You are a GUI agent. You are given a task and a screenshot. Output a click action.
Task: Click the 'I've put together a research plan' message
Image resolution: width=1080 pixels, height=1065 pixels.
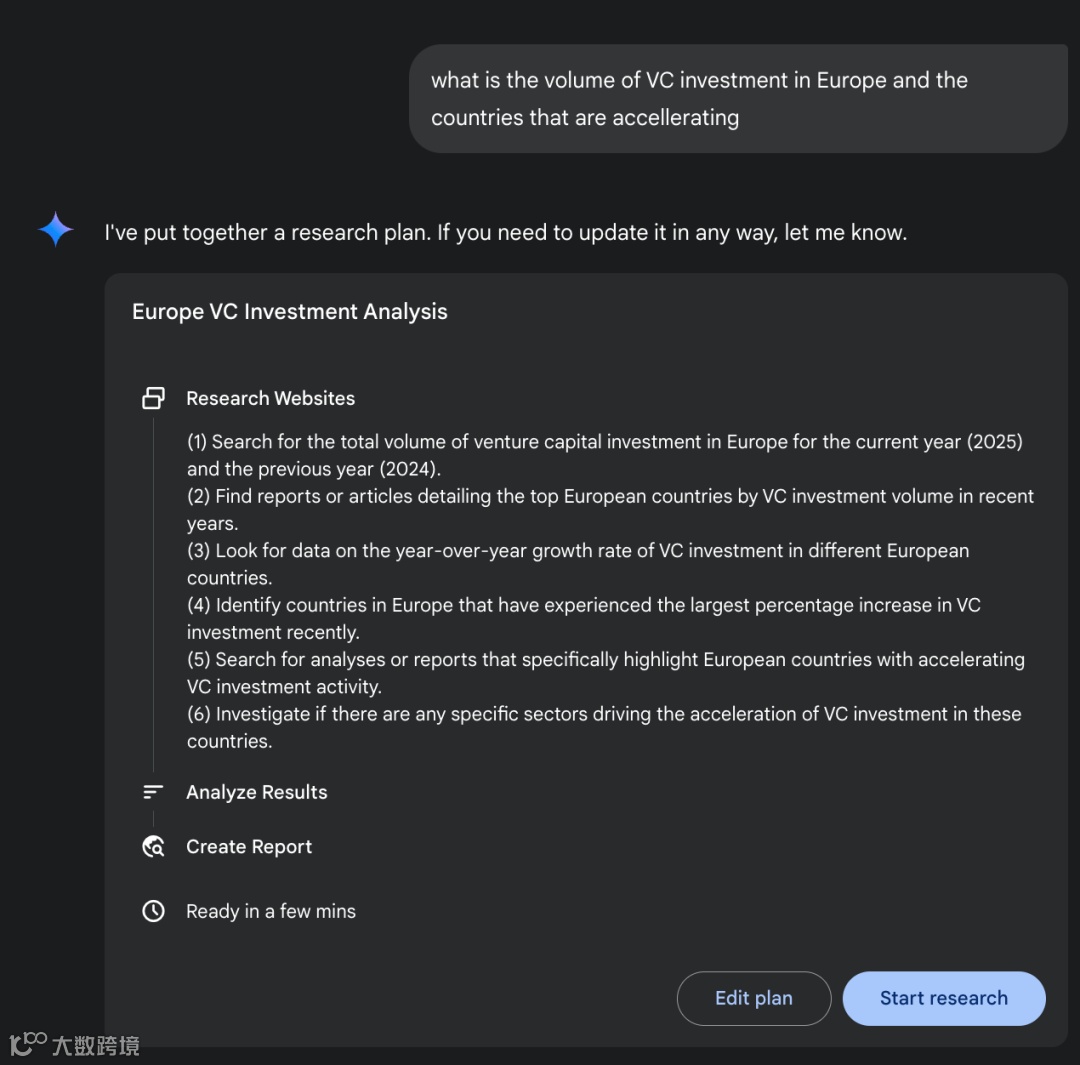tap(506, 232)
